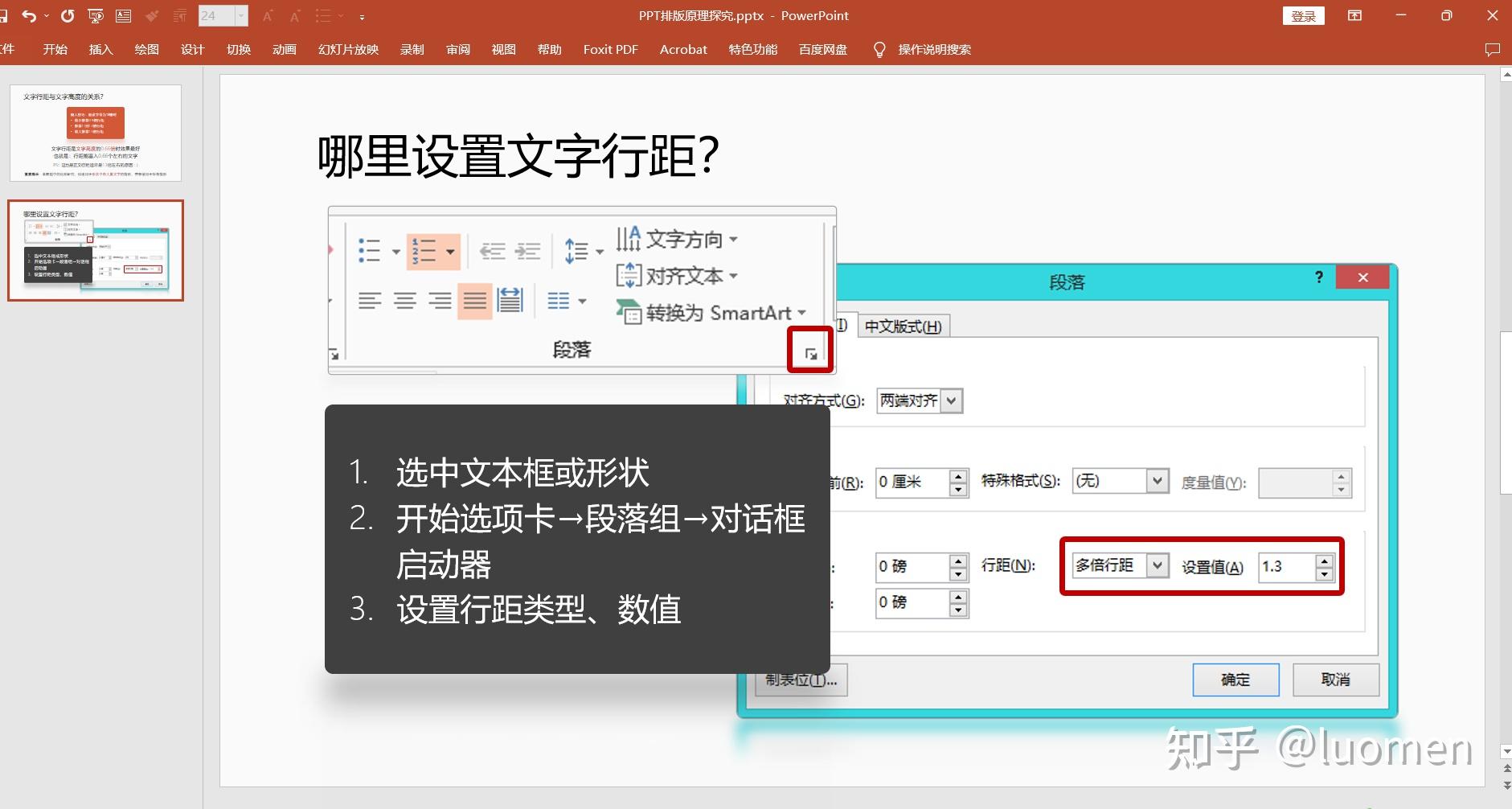Click the Decrease Font Size icon
Viewport: 1512px width, 809px height.
point(294,15)
